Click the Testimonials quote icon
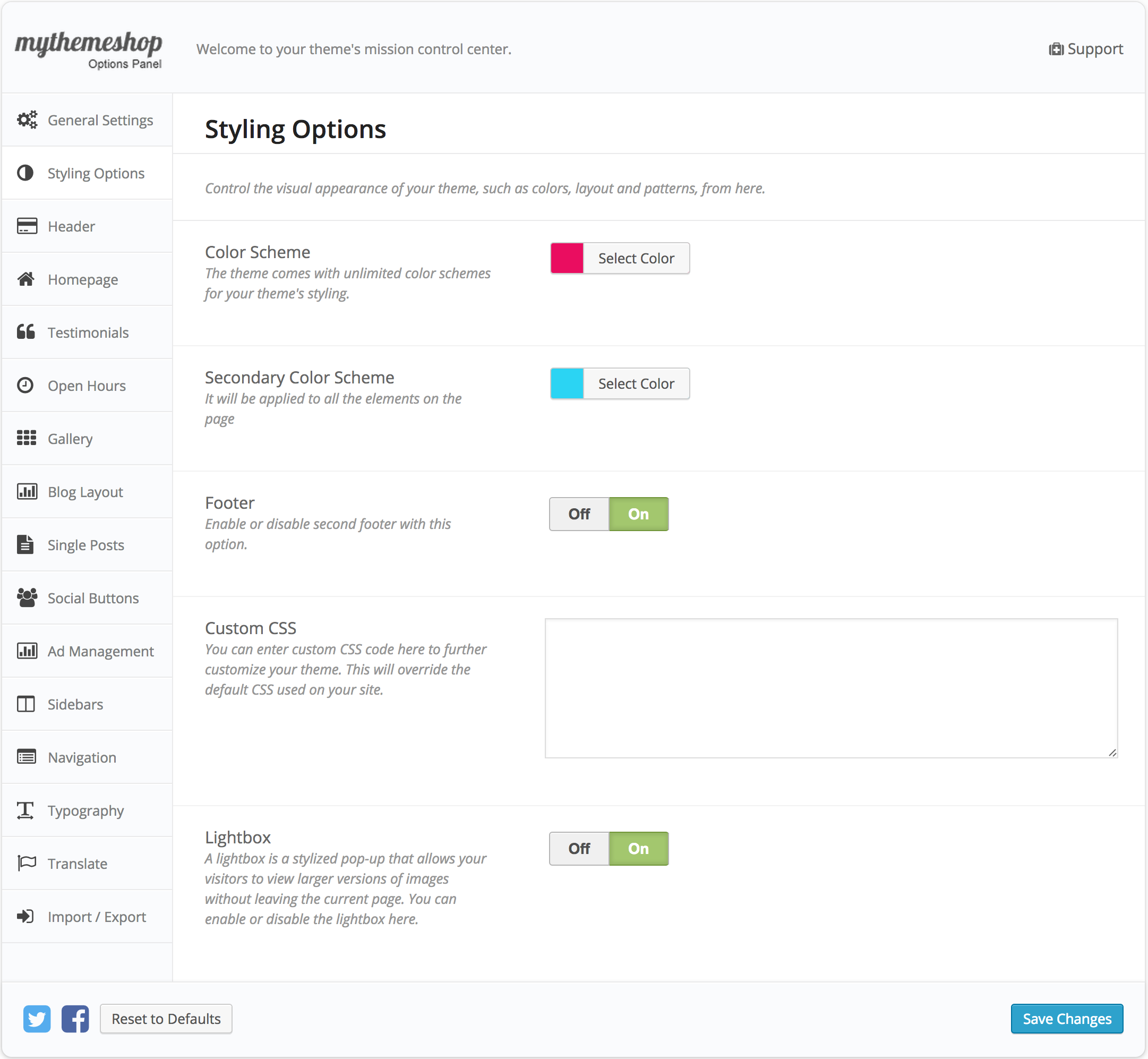The width and height of the screenshot is (1148, 1059). (x=26, y=332)
